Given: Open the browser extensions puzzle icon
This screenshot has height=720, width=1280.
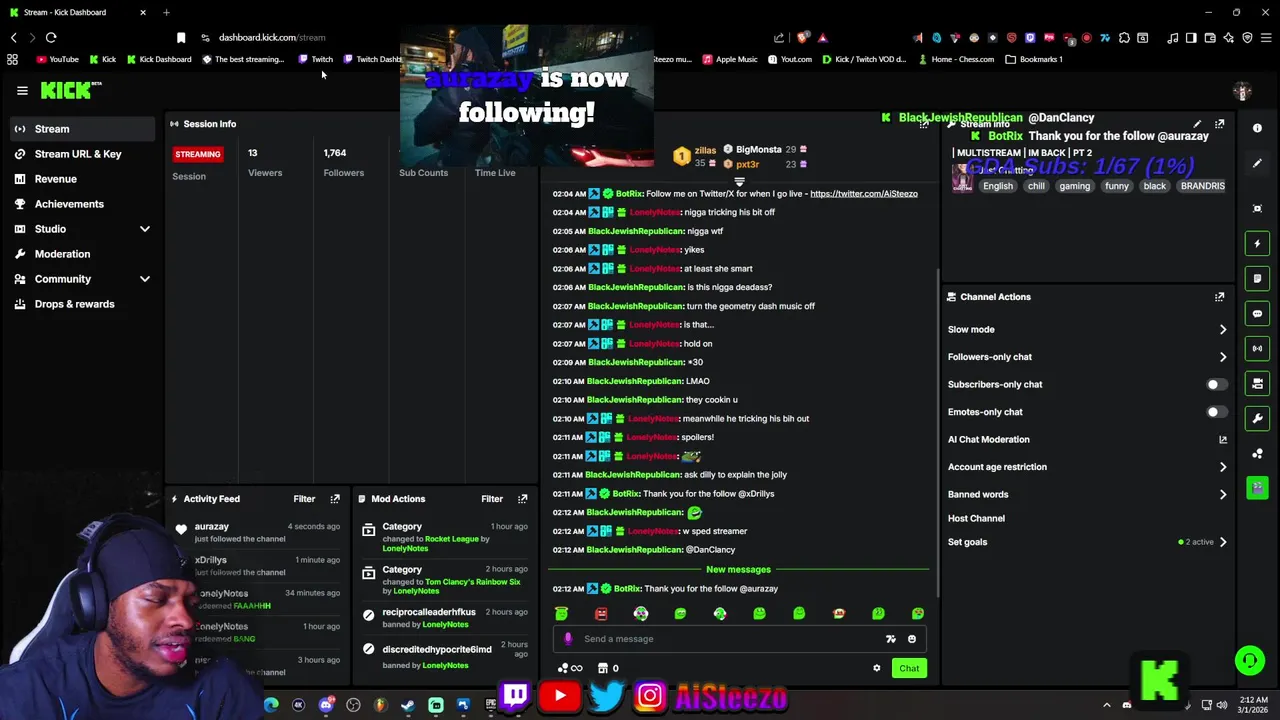Looking at the screenshot, I should (x=1124, y=38).
